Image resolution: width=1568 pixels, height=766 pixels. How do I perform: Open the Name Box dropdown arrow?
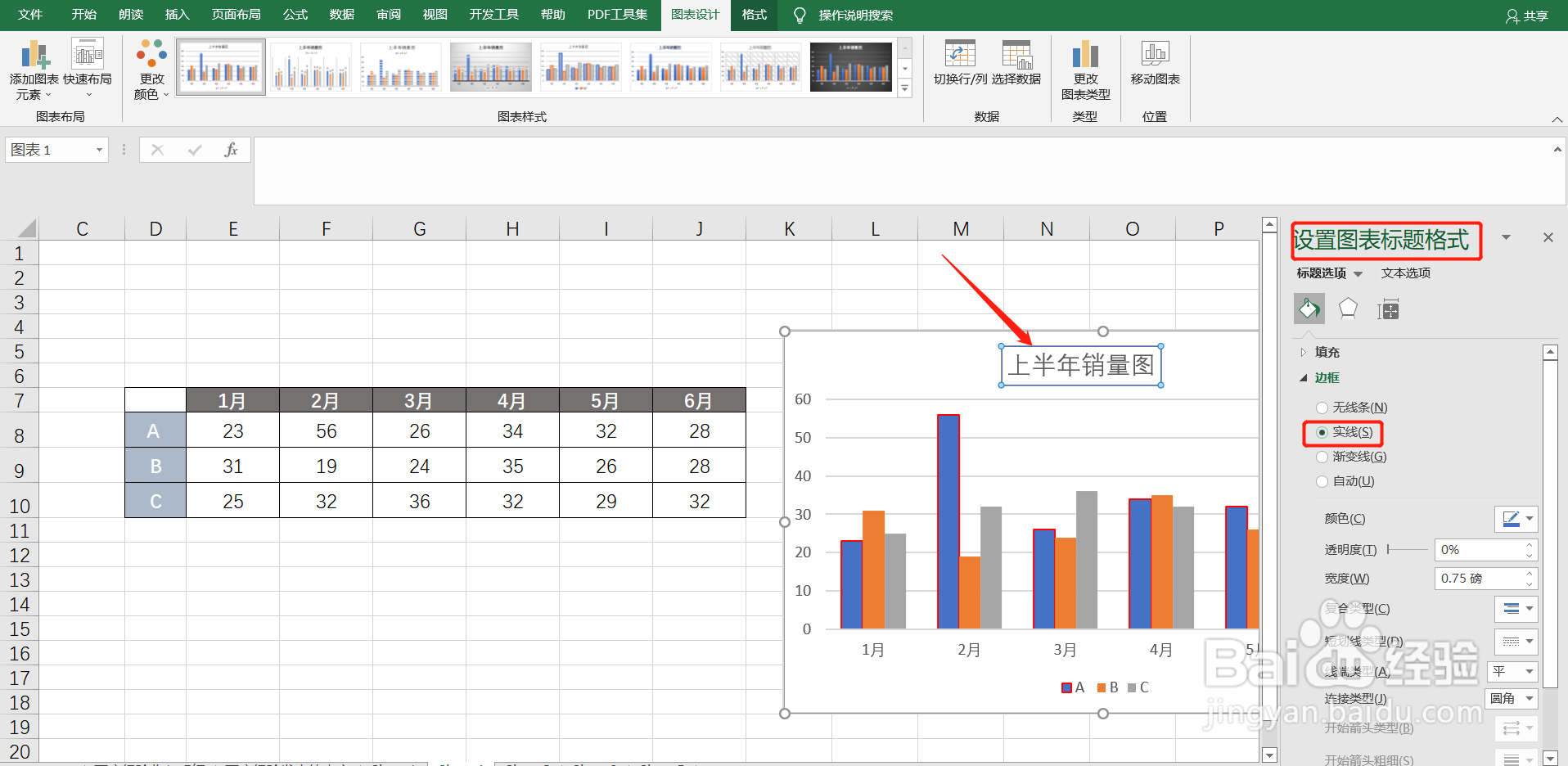99,150
